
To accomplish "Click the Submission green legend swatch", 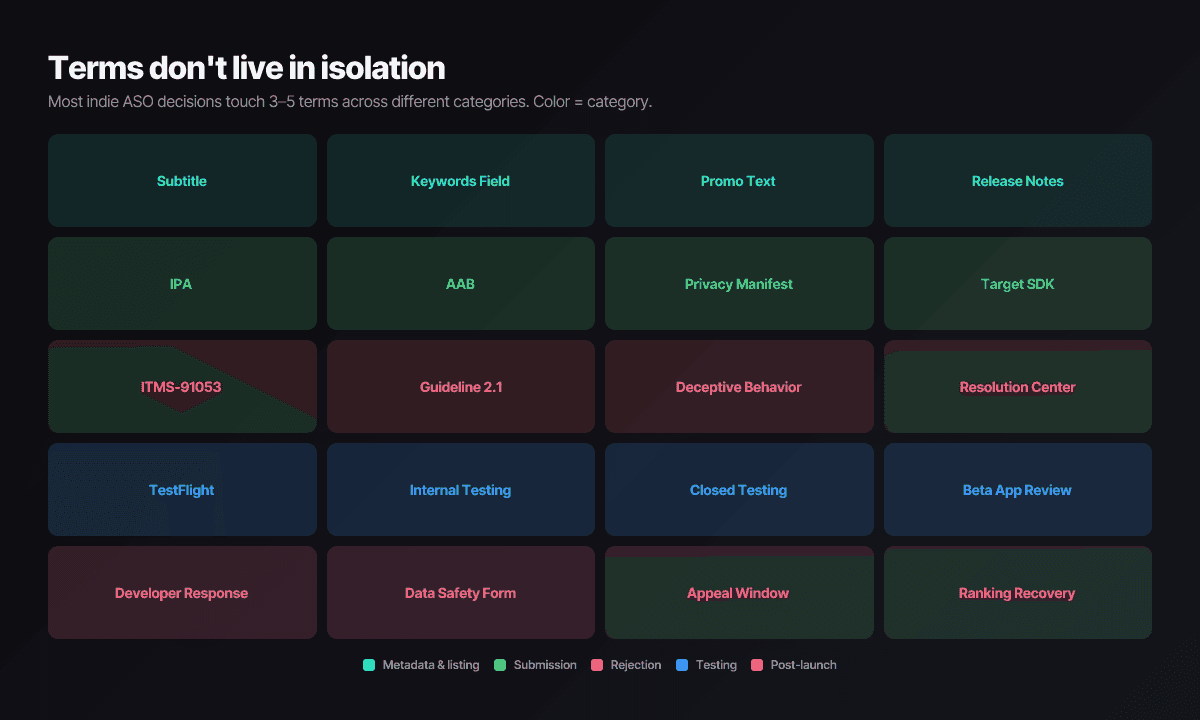I will [x=500, y=665].
